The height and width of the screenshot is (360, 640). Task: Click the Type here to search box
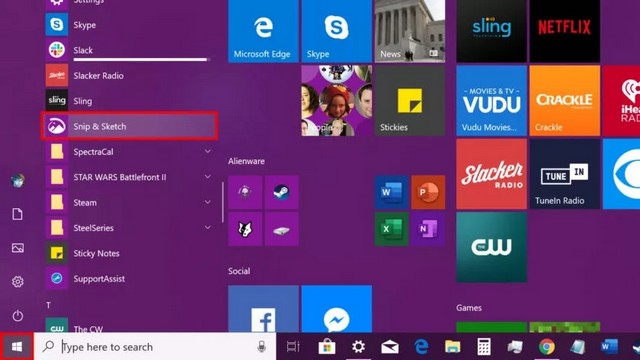pos(155,347)
